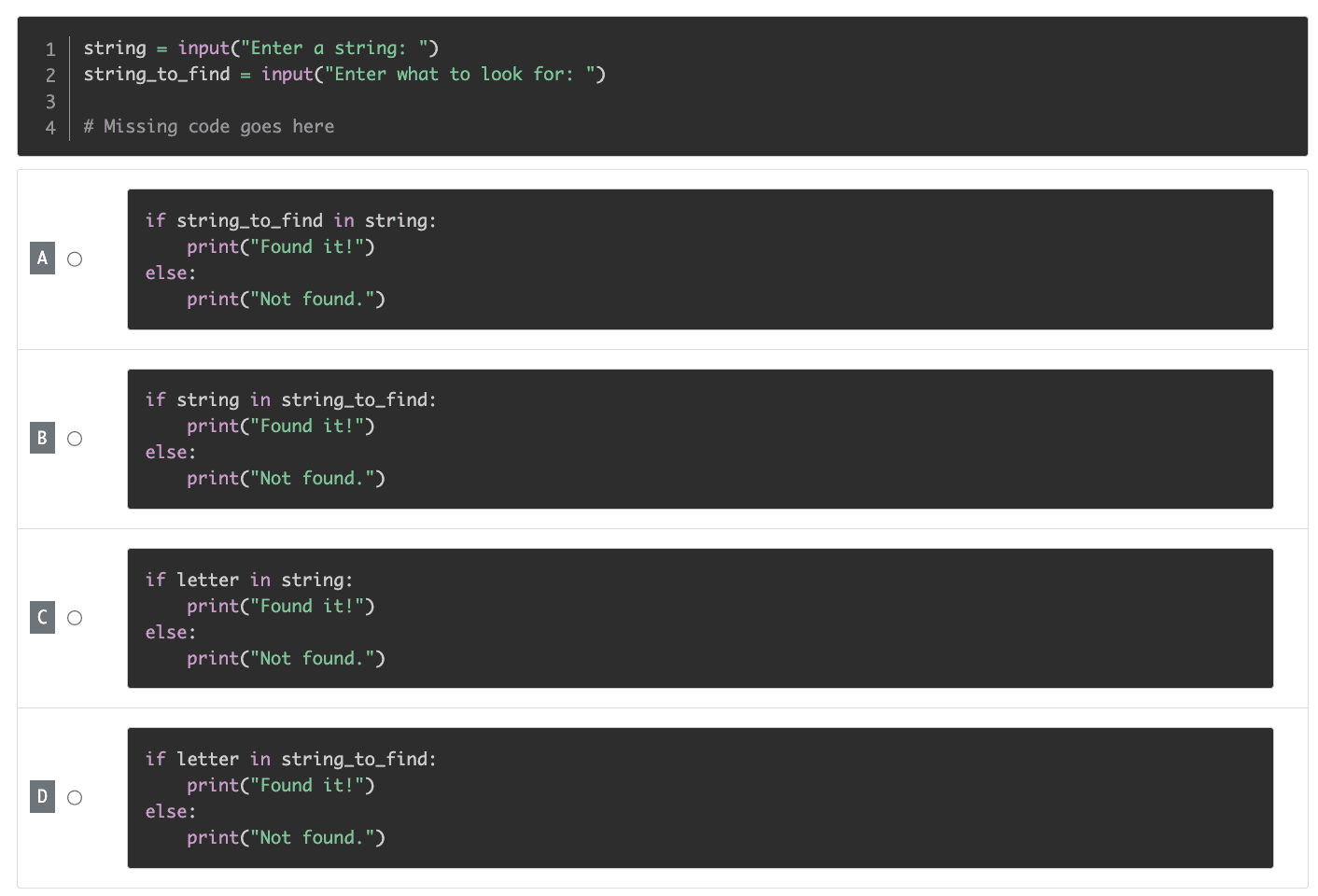Image resolution: width=1318 pixels, height=896 pixels.
Task: Click the letter A option badge
Action: (42, 259)
